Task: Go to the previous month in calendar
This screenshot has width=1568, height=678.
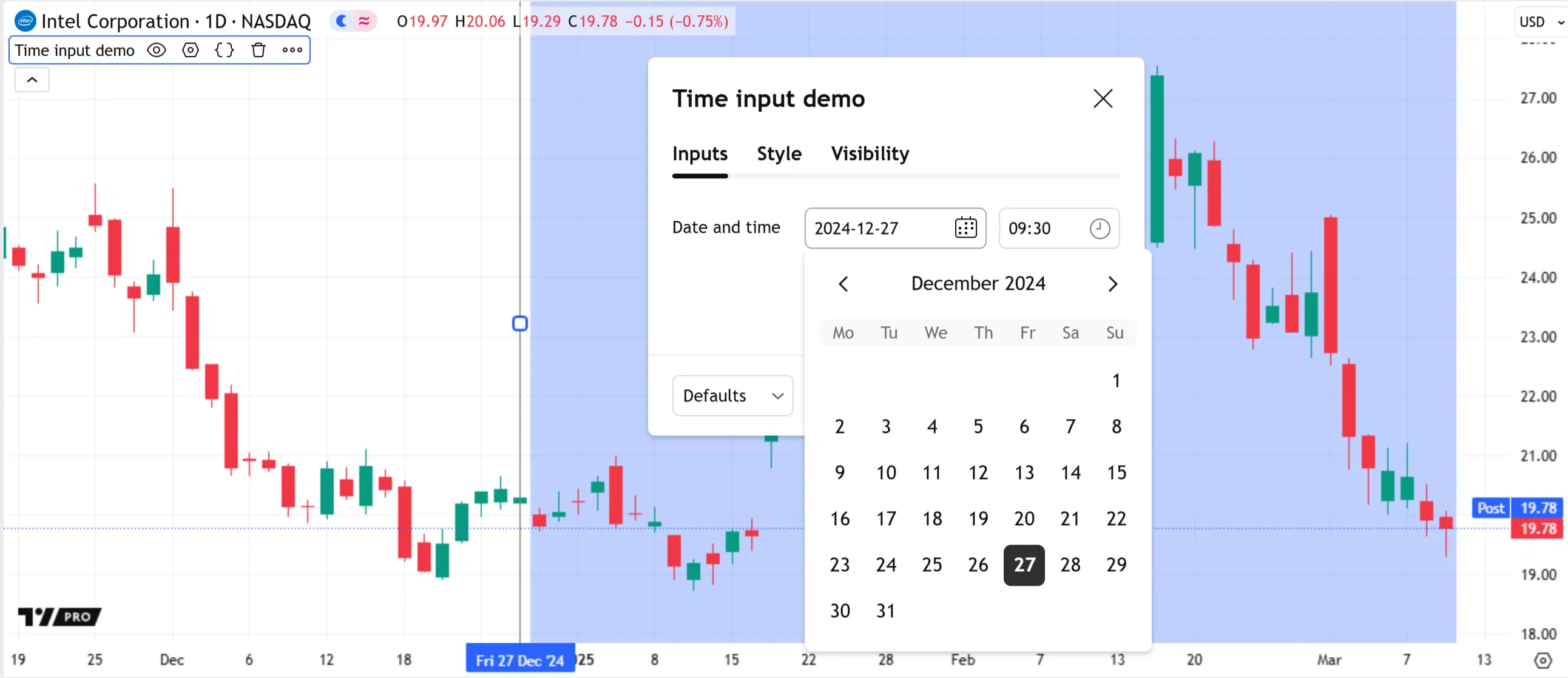Action: coord(843,284)
